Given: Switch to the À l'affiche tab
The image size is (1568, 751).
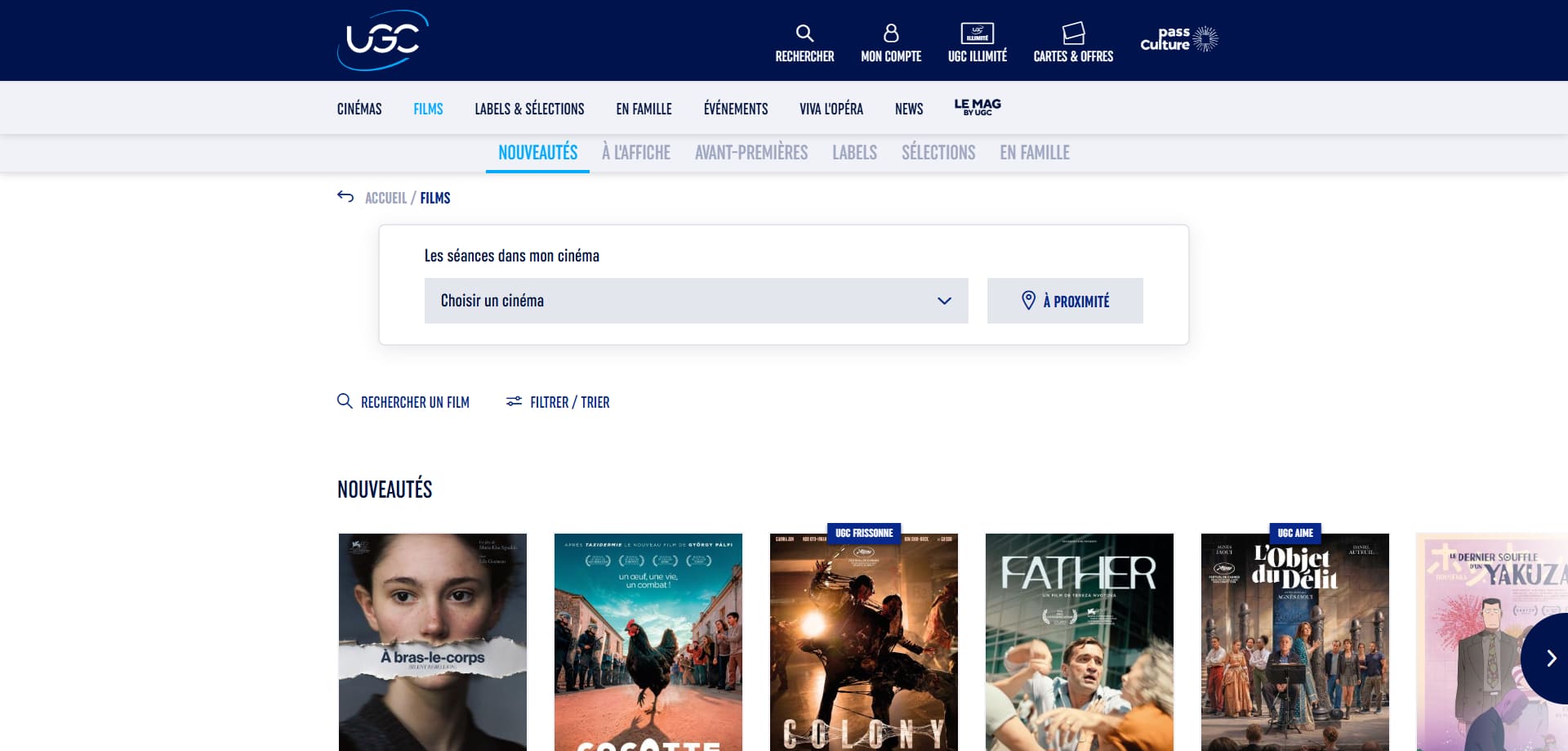Looking at the screenshot, I should tap(636, 153).
